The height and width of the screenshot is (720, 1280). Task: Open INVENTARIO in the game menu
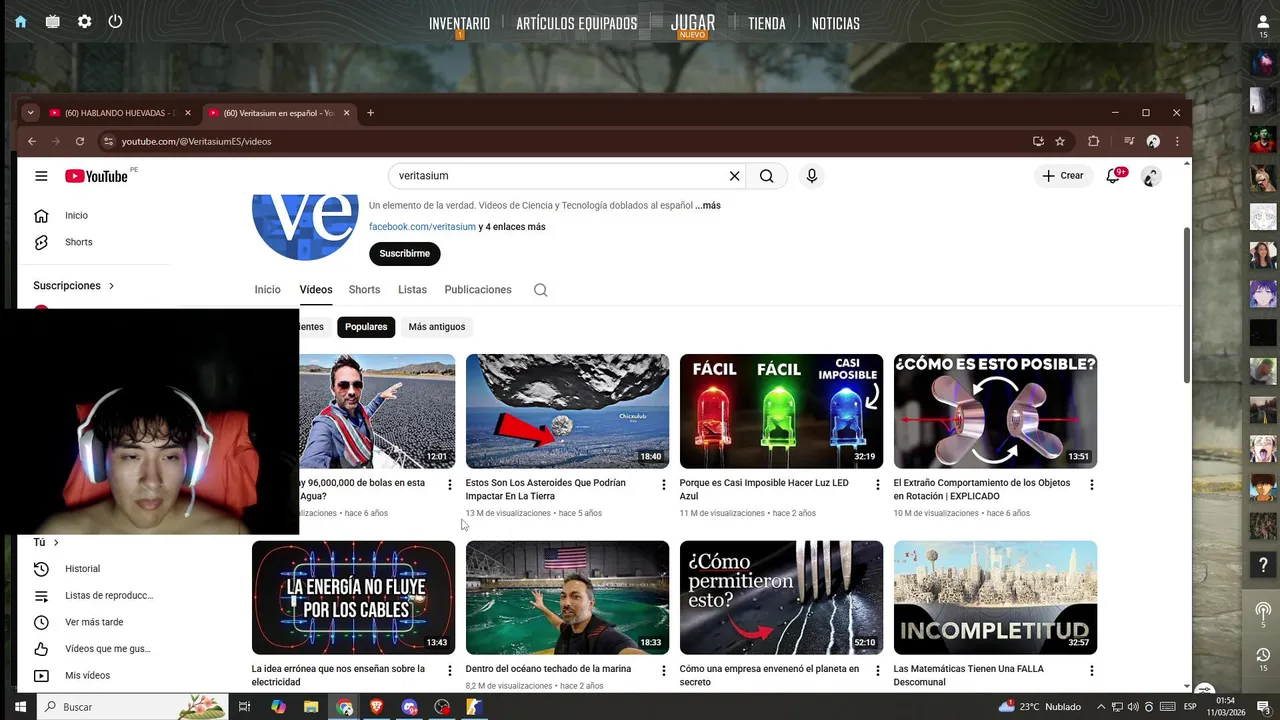tap(460, 23)
